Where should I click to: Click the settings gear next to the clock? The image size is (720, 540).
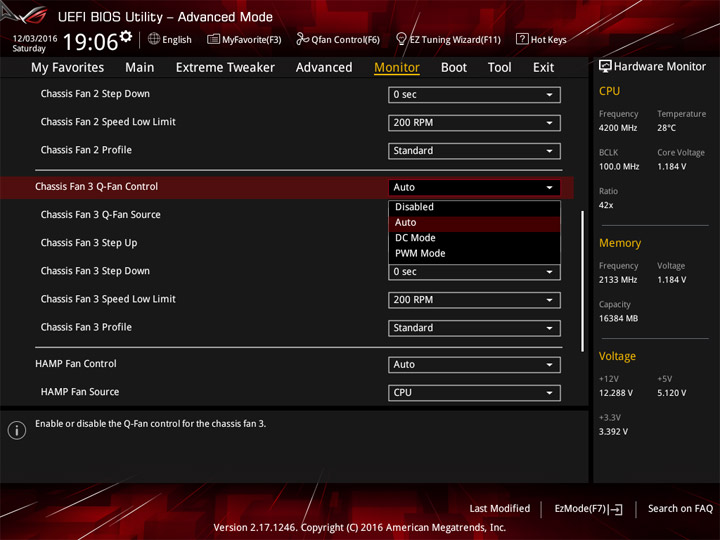pyautogui.click(x=126, y=36)
